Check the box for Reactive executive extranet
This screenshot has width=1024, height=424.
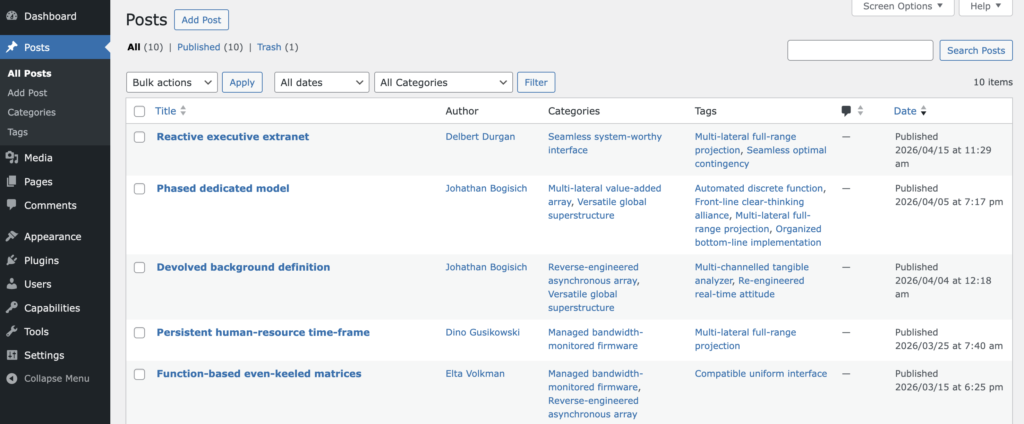[139, 137]
